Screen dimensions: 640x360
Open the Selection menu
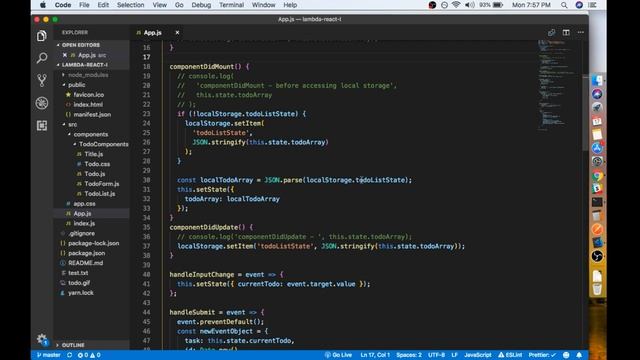(130, 5)
